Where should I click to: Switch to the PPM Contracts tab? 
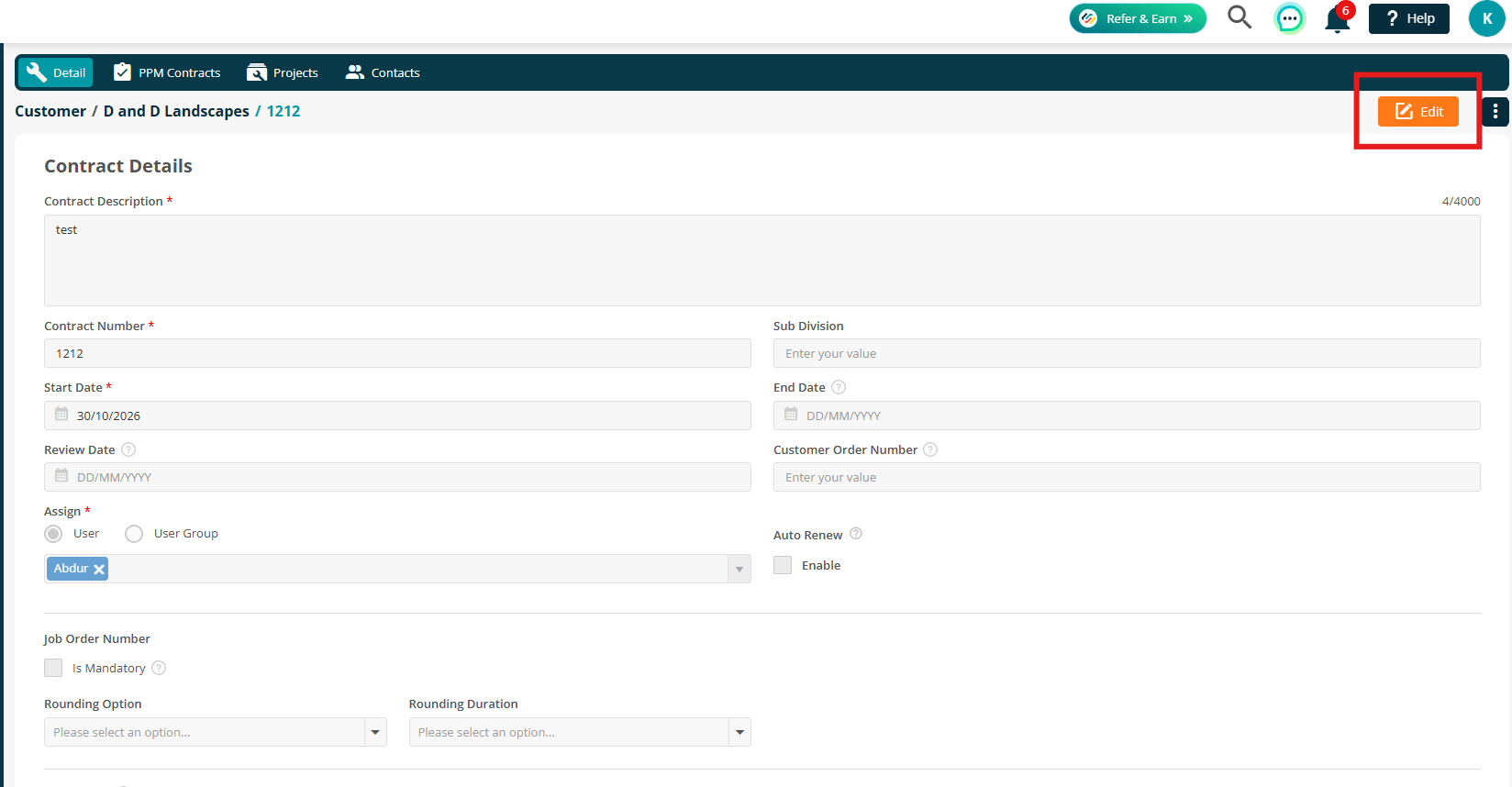click(167, 72)
